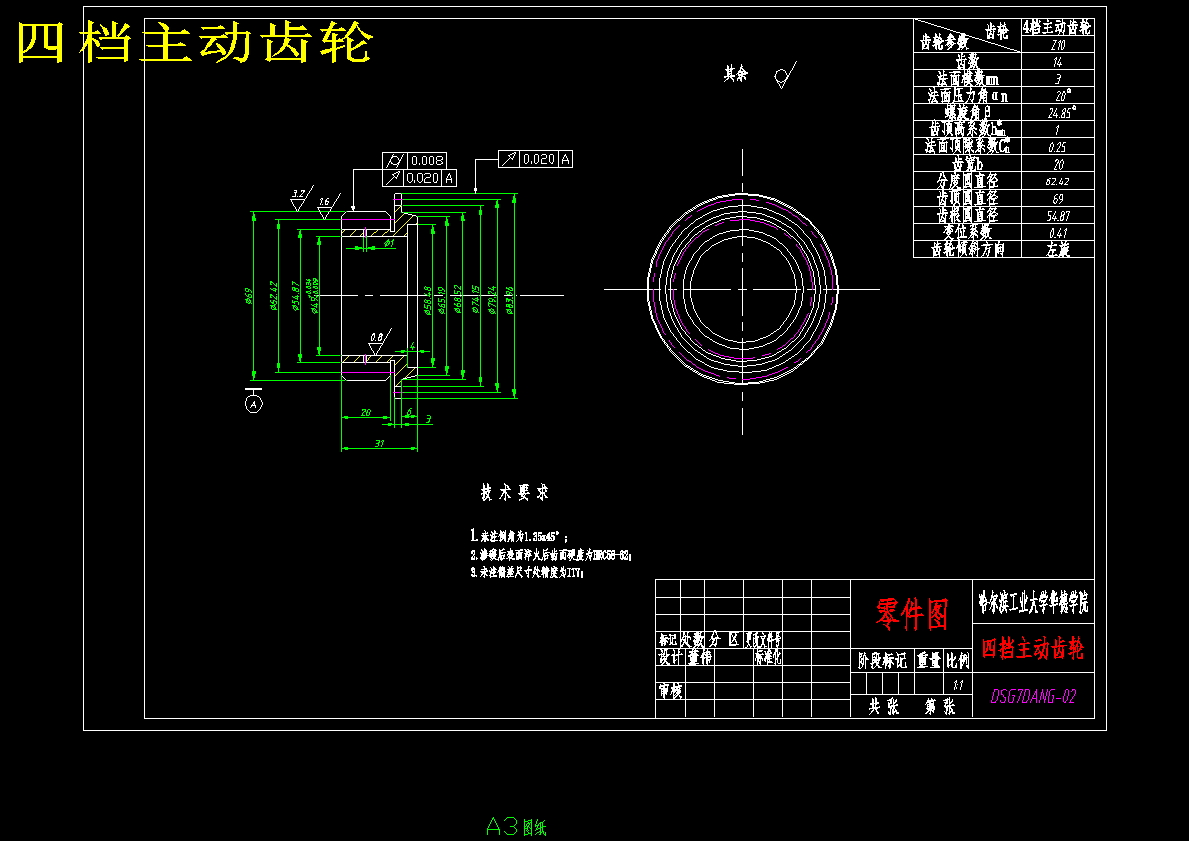Select the 其余 surface finish note

[735, 74]
